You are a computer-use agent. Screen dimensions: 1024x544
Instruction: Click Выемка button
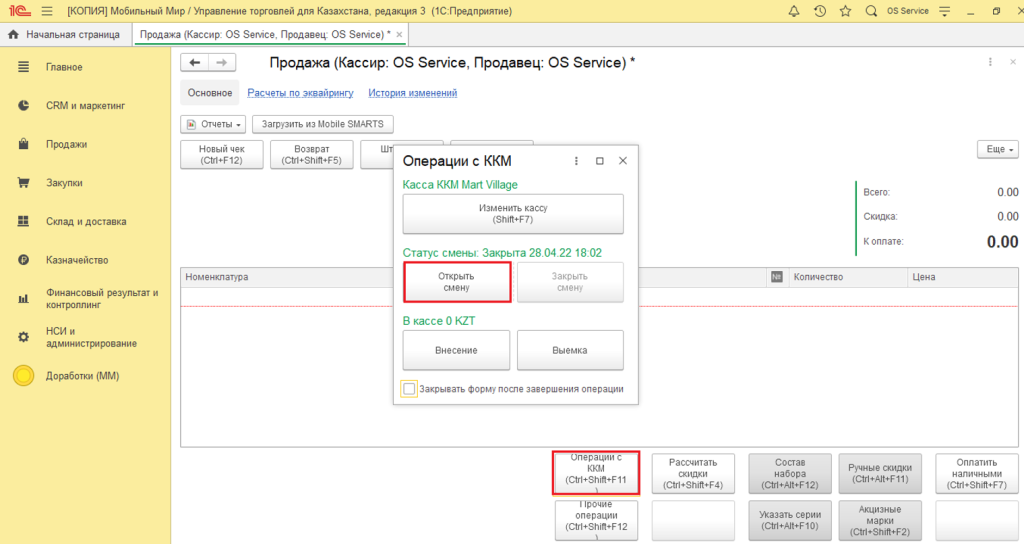(570, 350)
